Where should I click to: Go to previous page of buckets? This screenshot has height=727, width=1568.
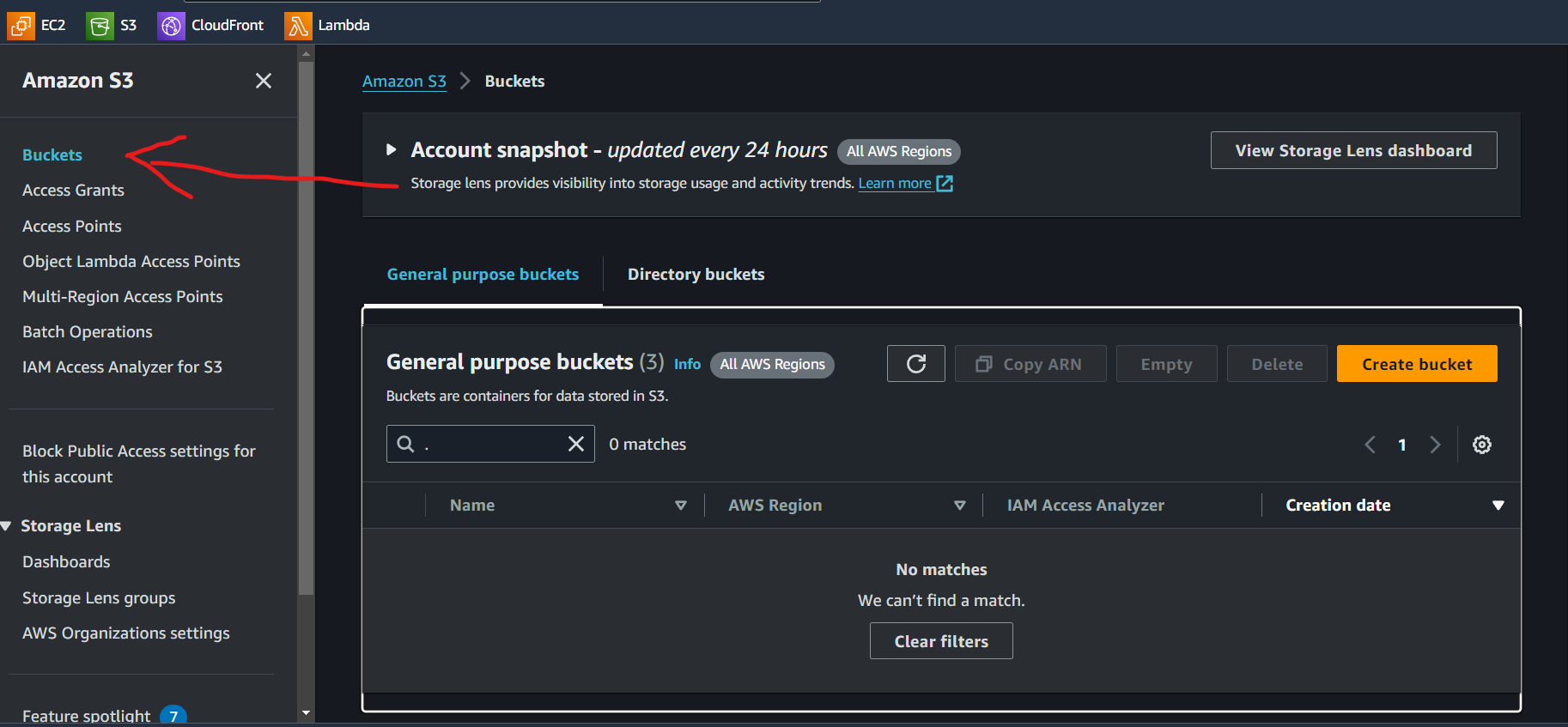(1370, 445)
